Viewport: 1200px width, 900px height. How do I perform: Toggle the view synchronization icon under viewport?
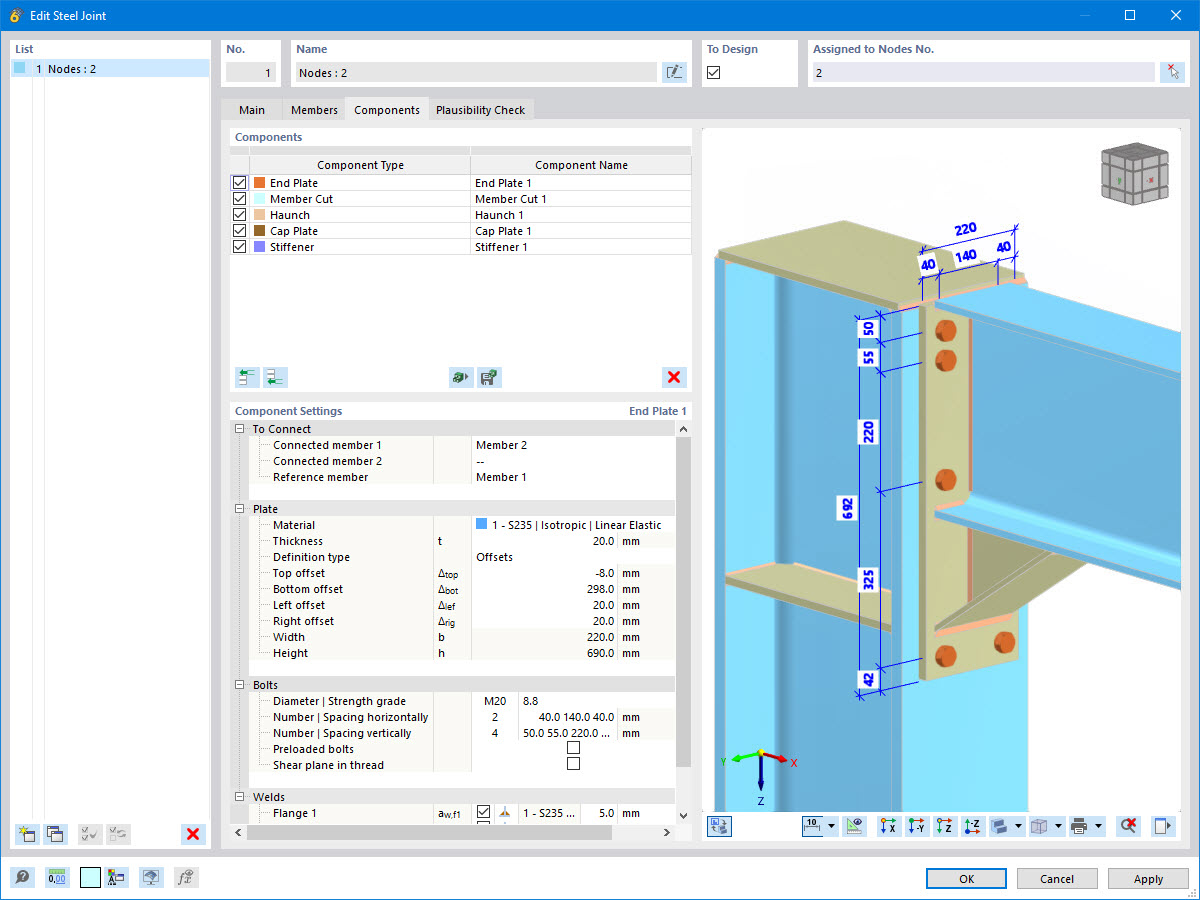point(720,826)
